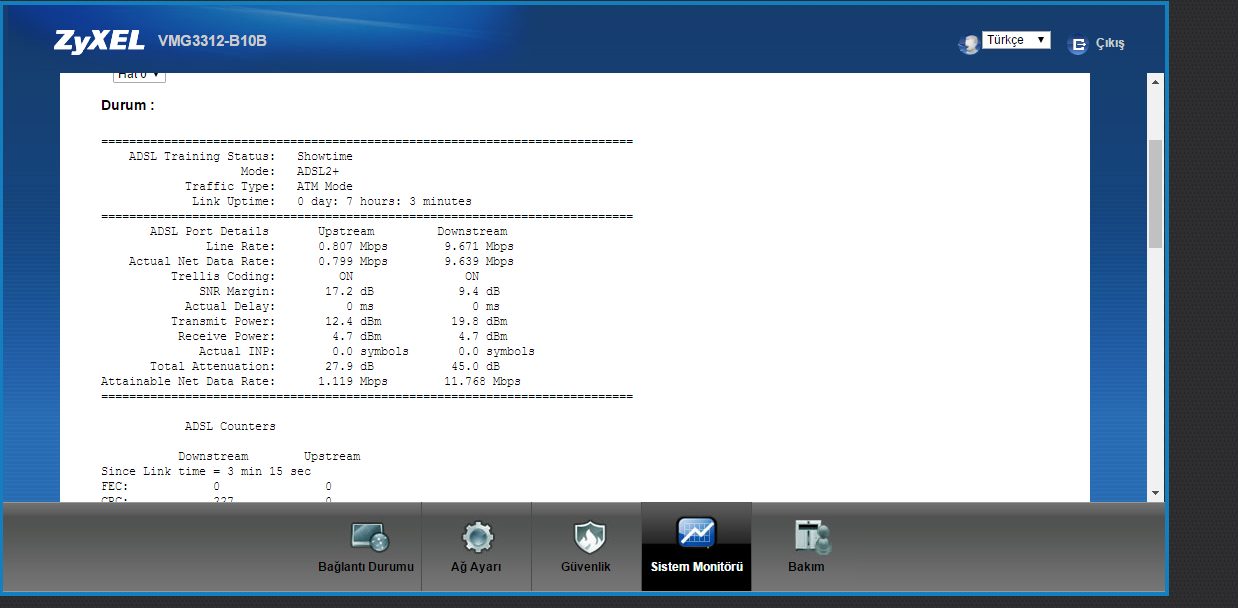Click the ADSL Port Details label
The width and height of the screenshot is (1238, 608).
pos(209,231)
